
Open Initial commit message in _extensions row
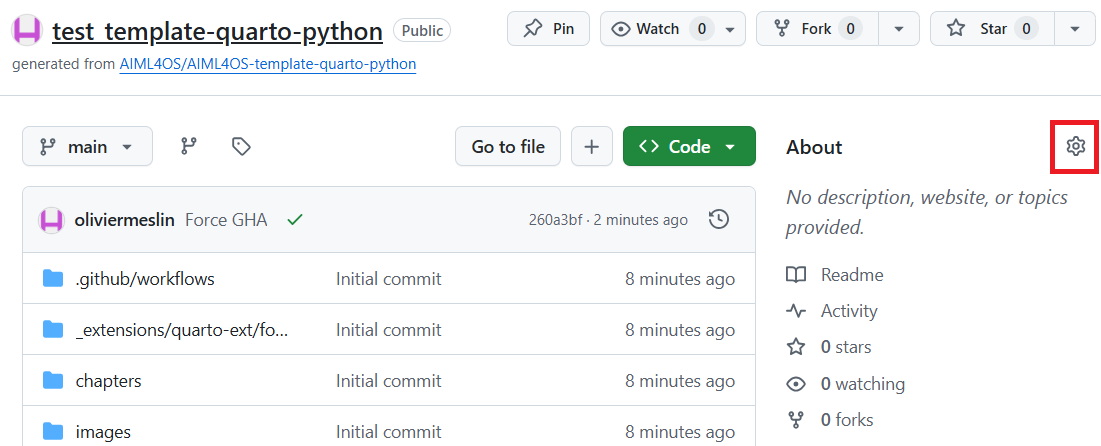coord(388,329)
